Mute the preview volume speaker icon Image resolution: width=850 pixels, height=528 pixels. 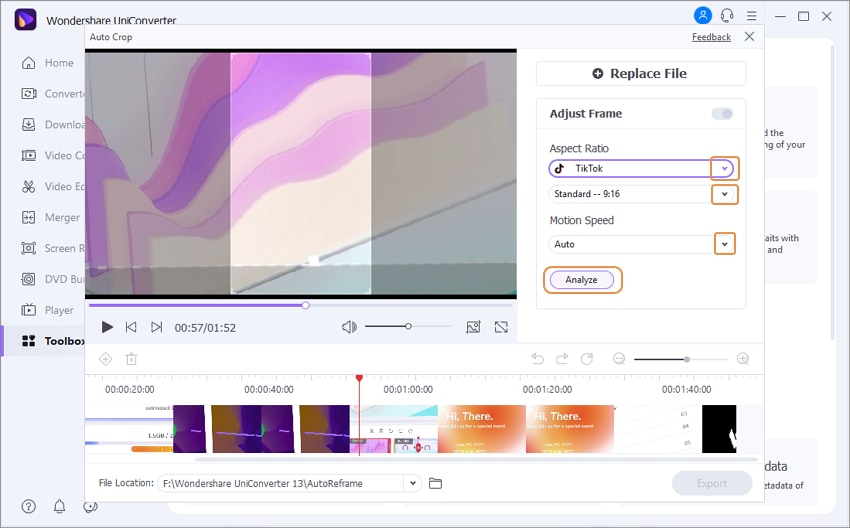tap(349, 327)
